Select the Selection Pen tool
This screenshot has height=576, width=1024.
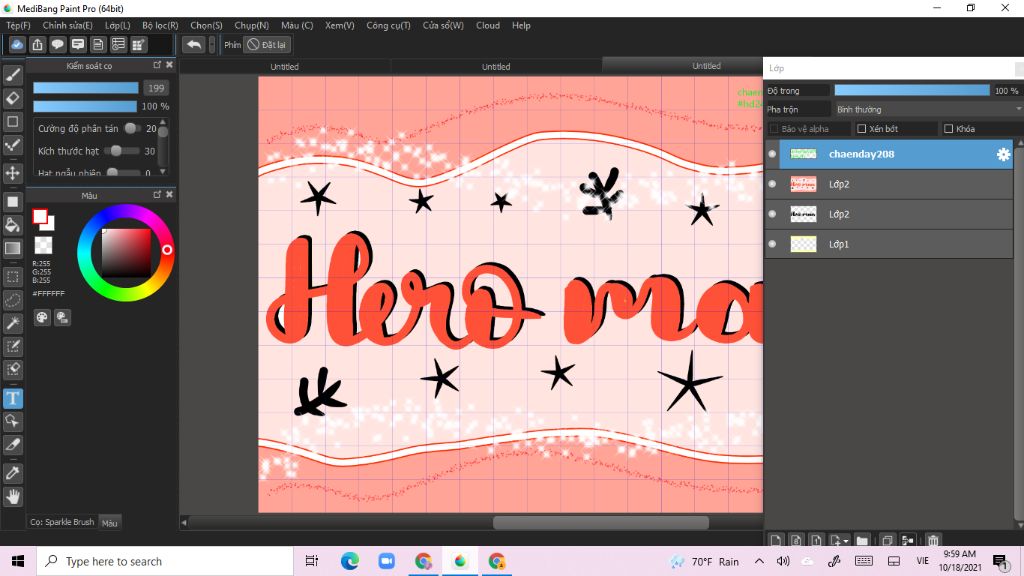pyautogui.click(x=12, y=346)
